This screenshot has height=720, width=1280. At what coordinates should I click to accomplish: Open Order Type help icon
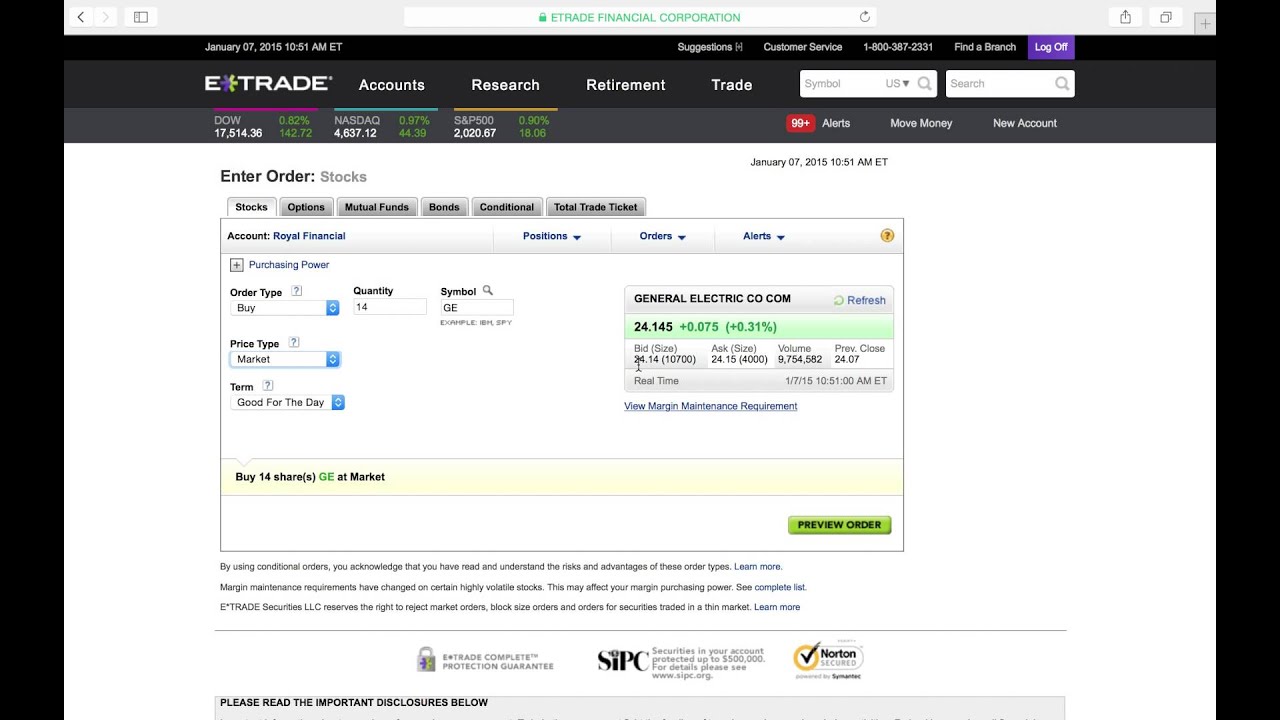pos(296,291)
